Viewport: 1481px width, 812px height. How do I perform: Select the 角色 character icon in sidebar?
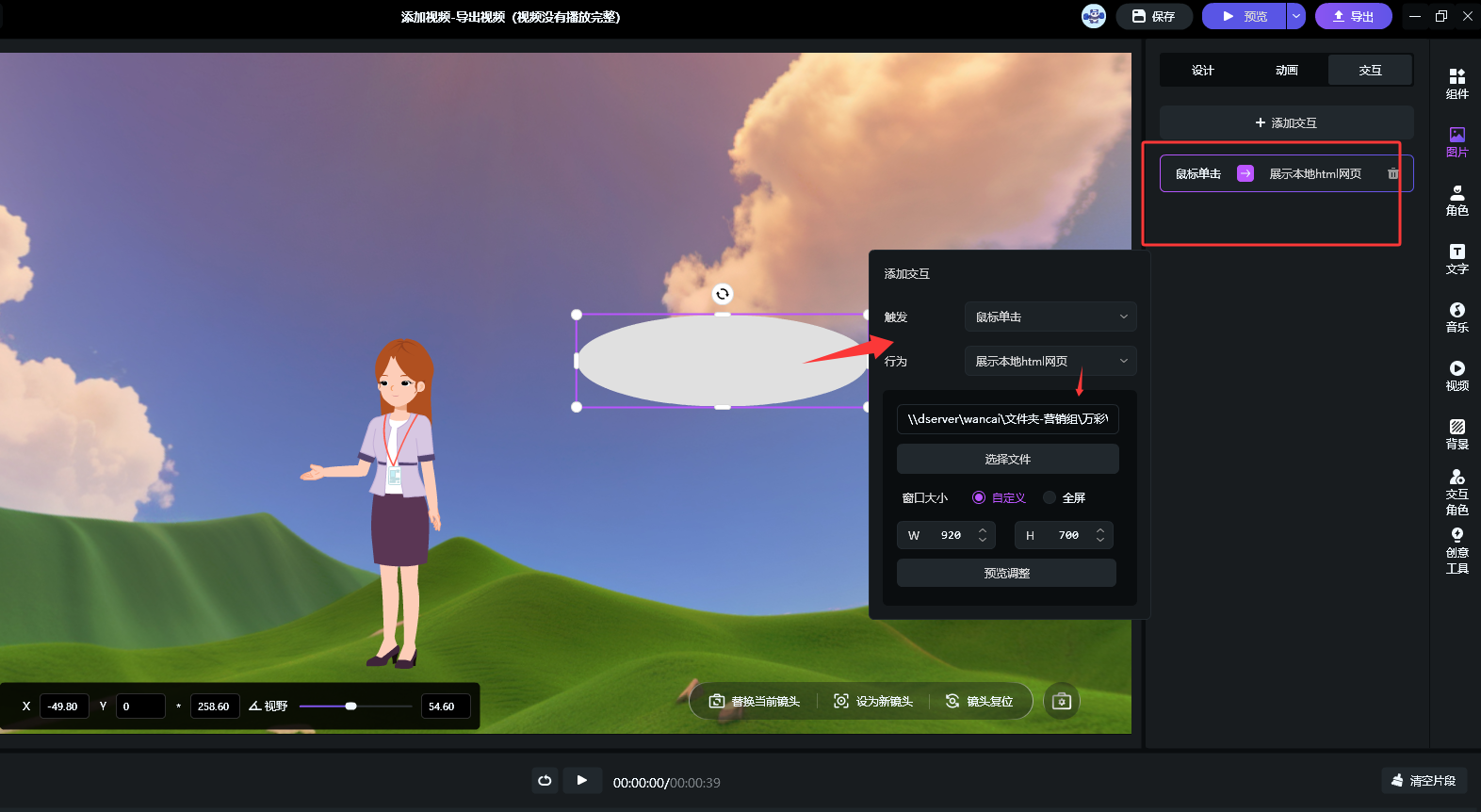click(1457, 200)
